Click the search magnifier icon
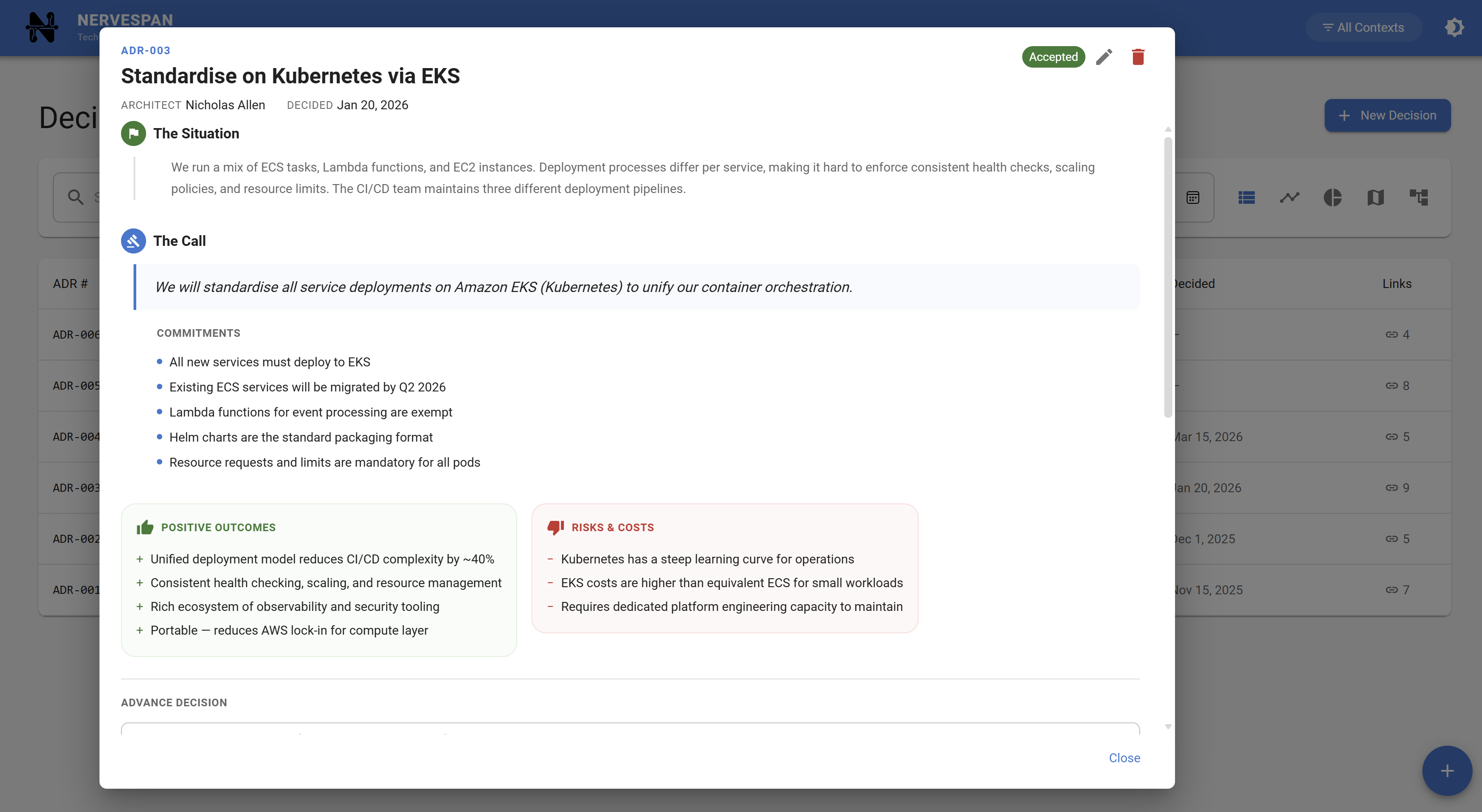This screenshot has height=812, width=1482. tap(75, 197)
